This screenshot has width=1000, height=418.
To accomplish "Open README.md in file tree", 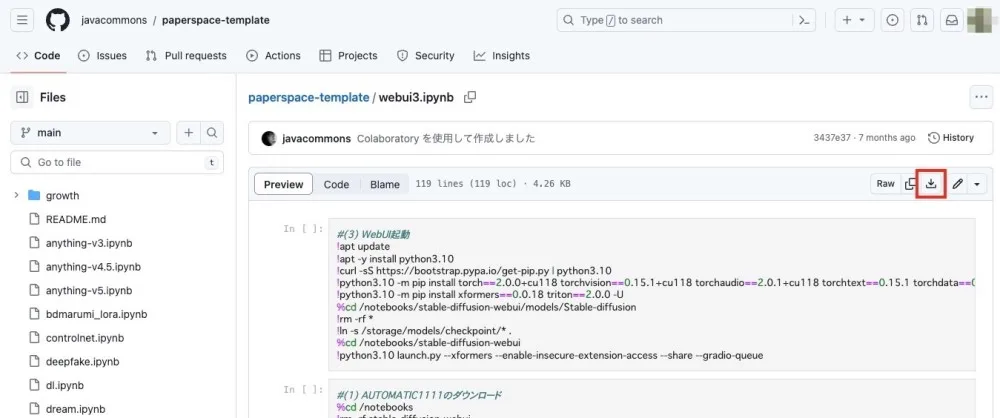I will (x=76, y=219).
